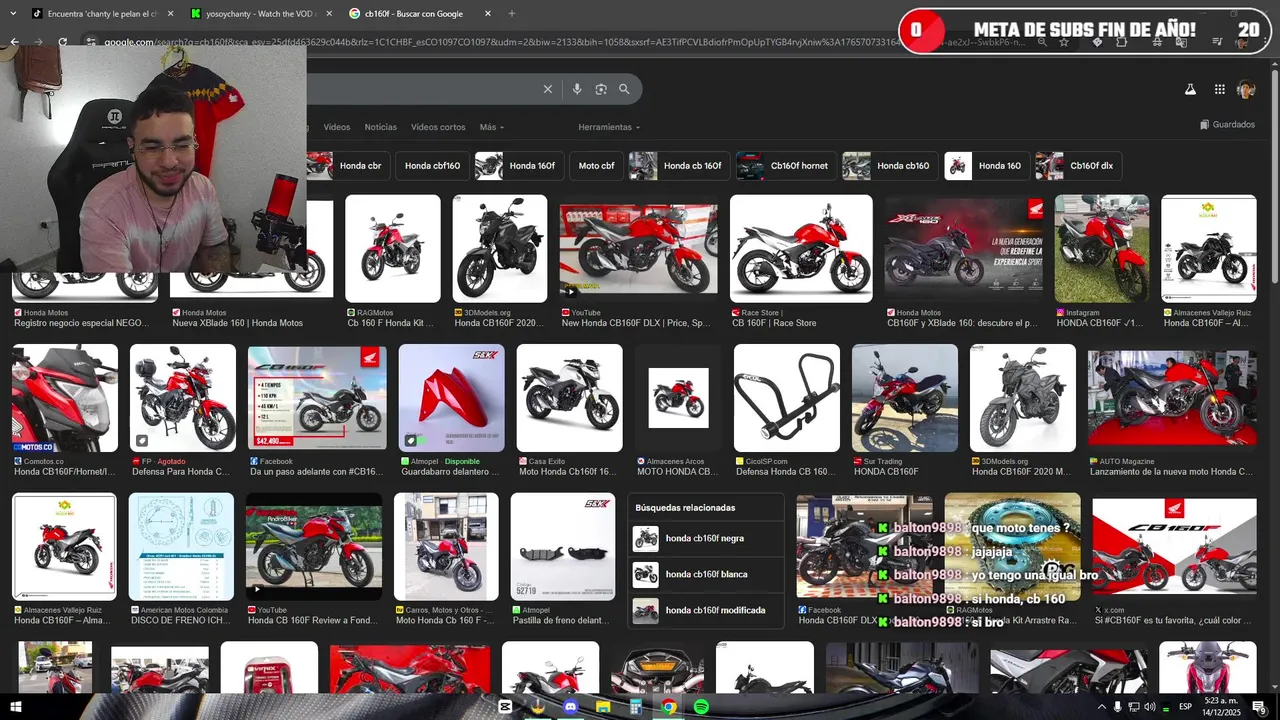Clear the Google search box with the X
1280x720 pixels.
547,89
